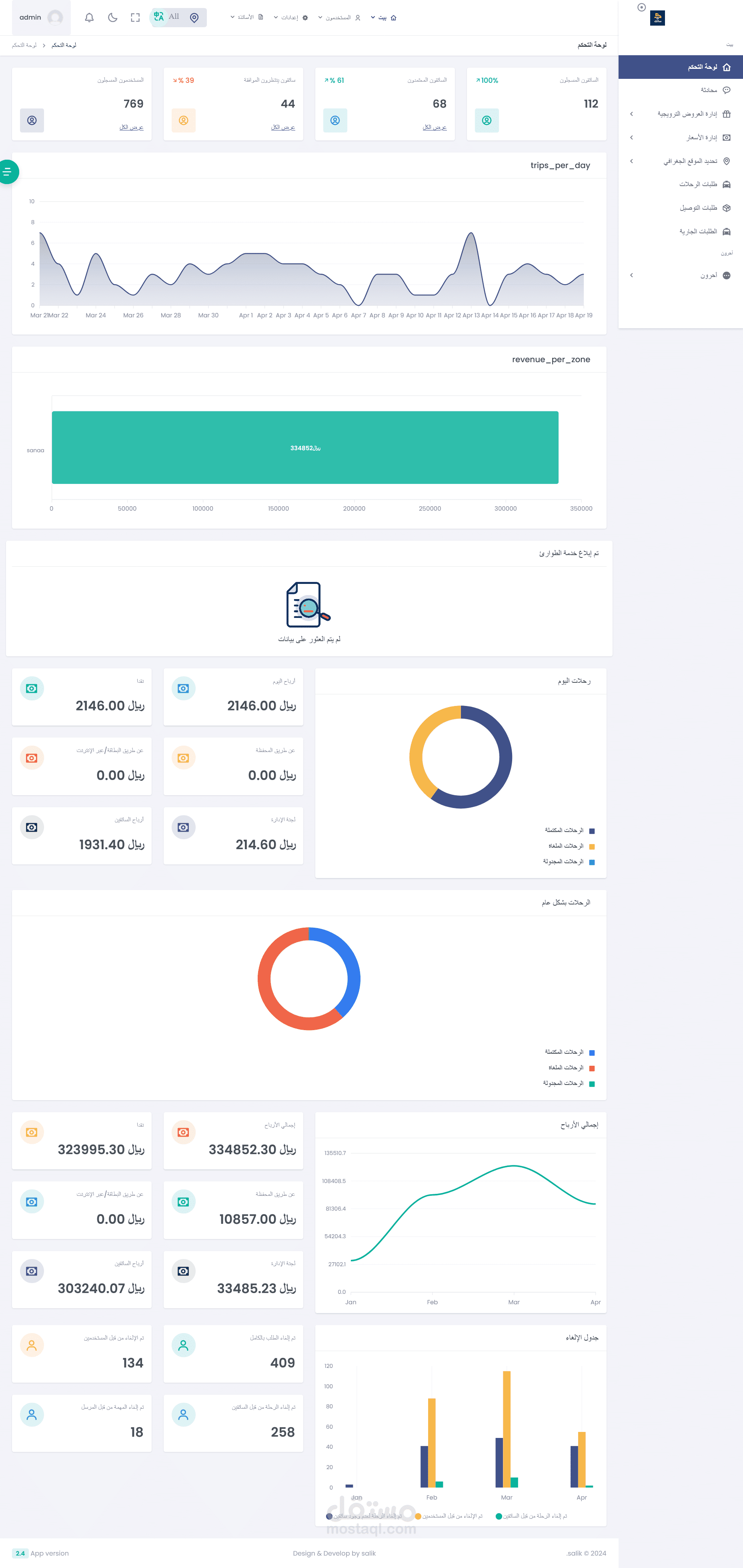743x1568 pixels.
Task: Open الطلبات الجارية in the sidebar
Action: [x=680, y=232]
